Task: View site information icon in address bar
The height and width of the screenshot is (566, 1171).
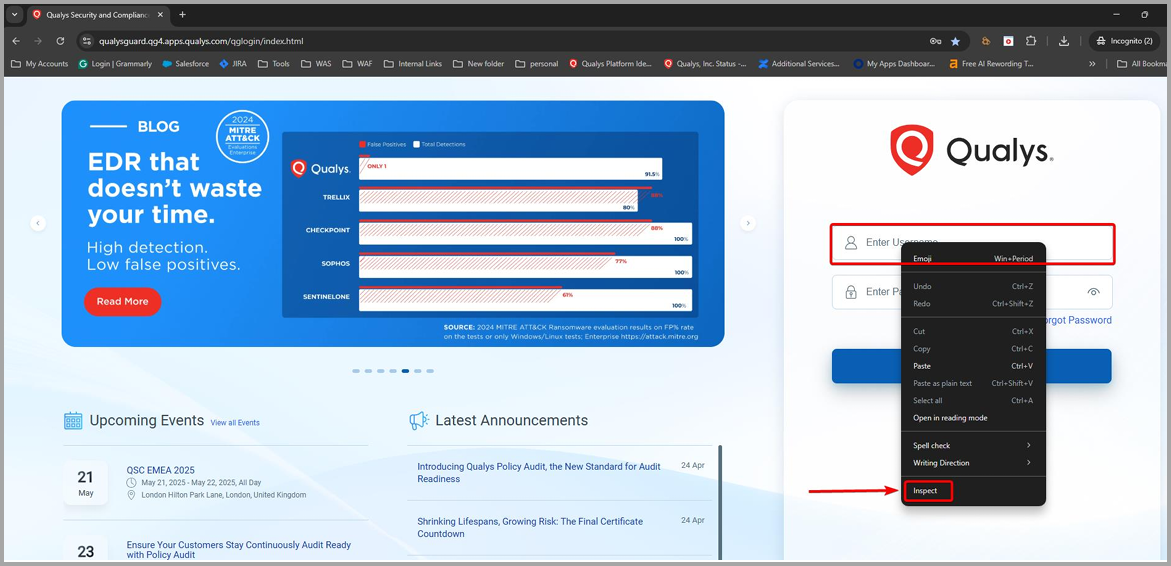Action: (87, 41)
